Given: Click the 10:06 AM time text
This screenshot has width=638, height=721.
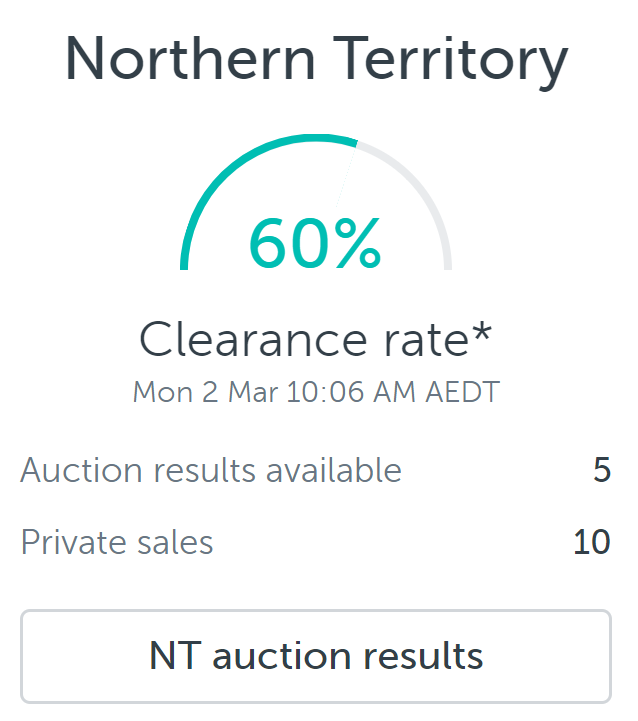Looking at the screenshot, I should coord(351,392).
